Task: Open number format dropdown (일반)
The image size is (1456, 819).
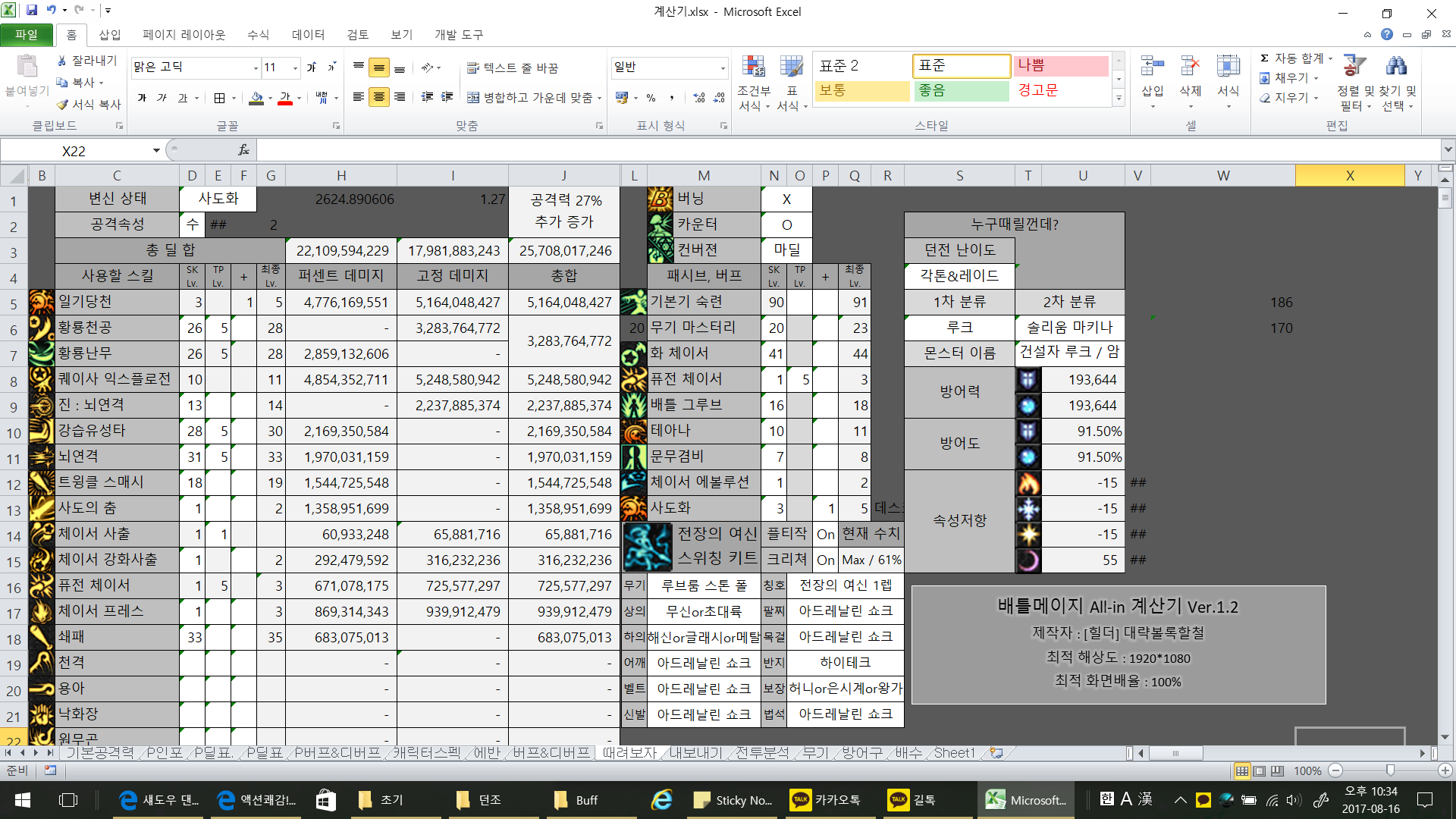Action: click(723, 67)
